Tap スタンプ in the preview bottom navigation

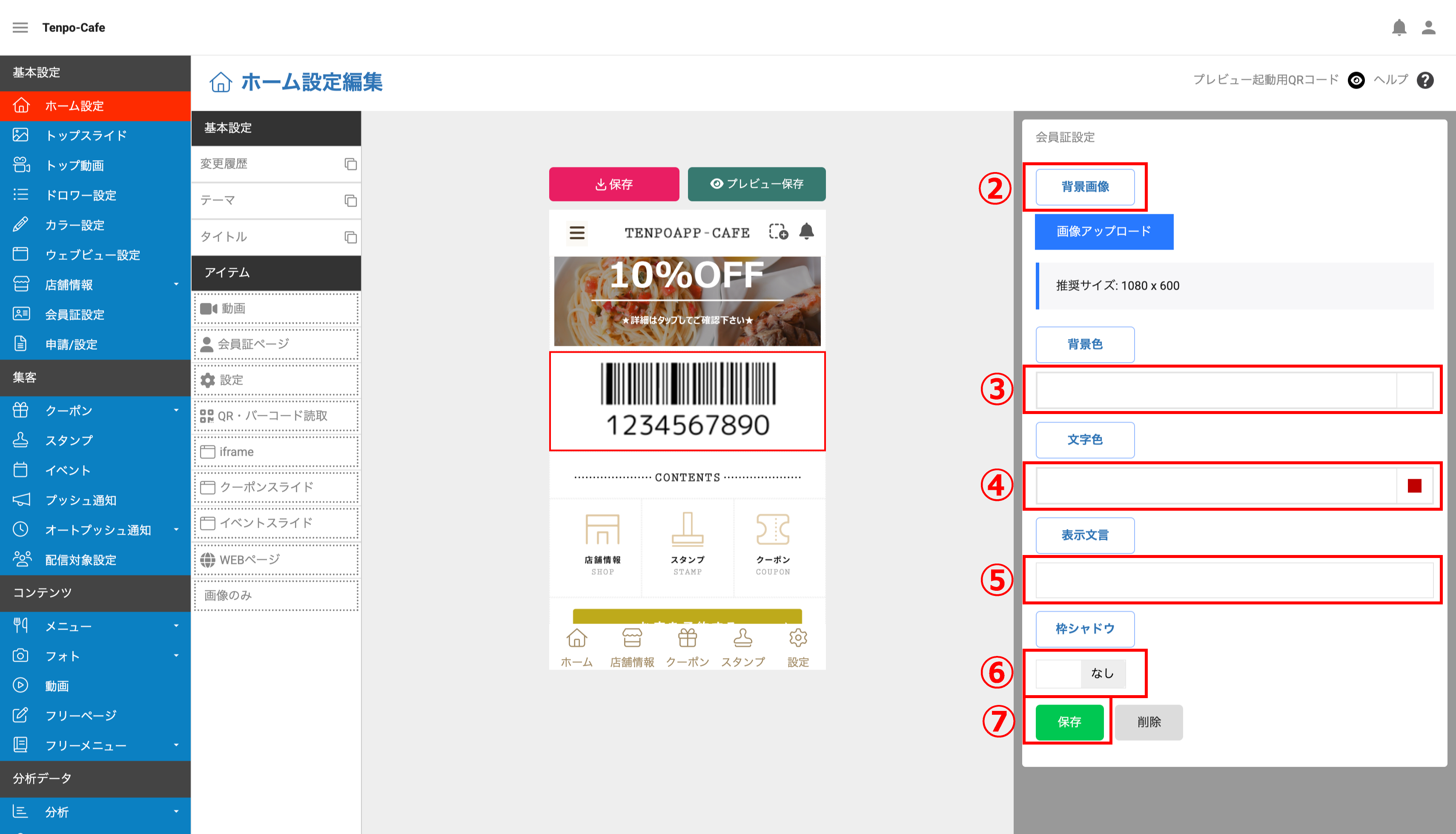pyautogui.click(x=743, y=648)
